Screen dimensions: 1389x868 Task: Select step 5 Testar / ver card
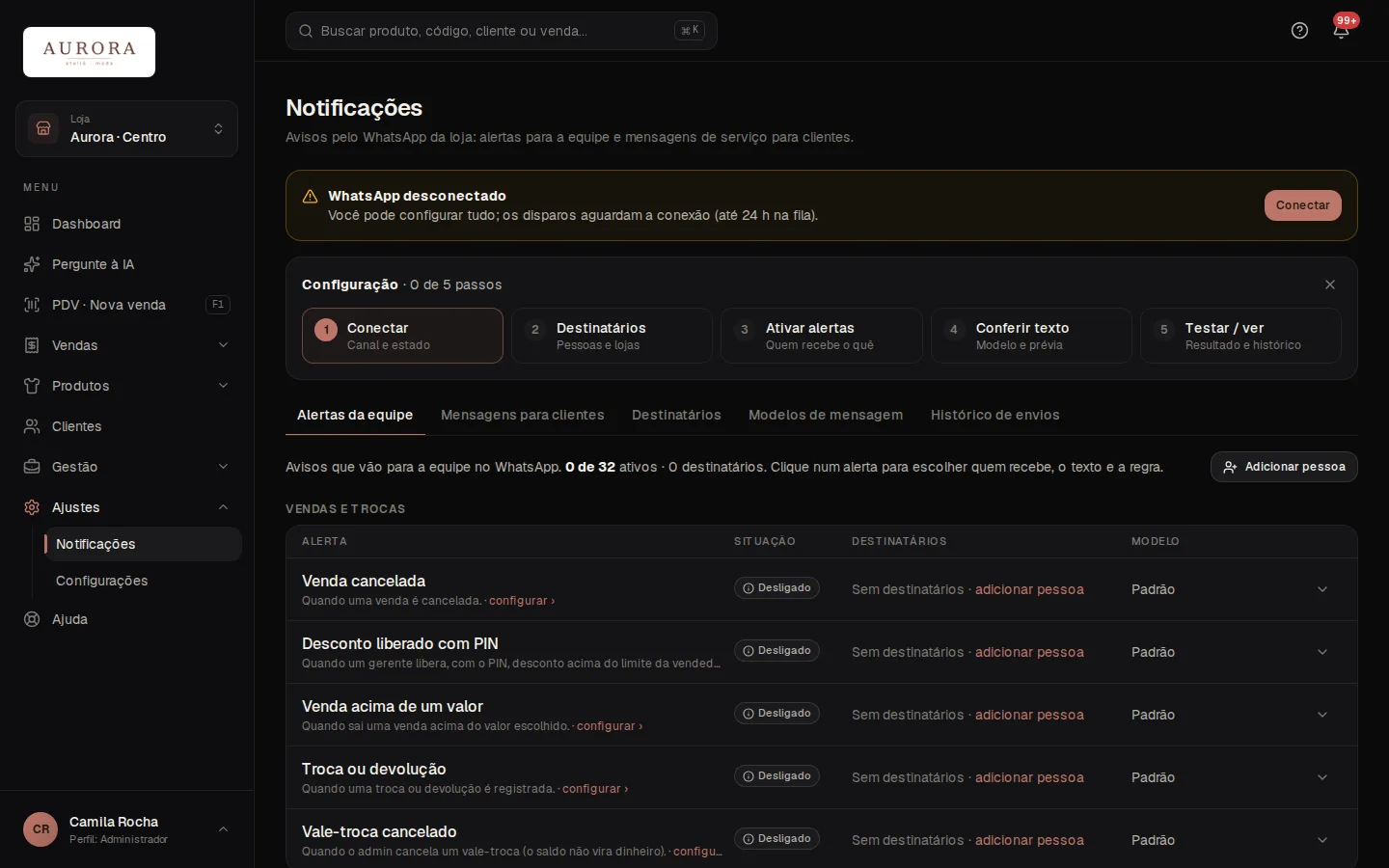(x=1240, y=336)
